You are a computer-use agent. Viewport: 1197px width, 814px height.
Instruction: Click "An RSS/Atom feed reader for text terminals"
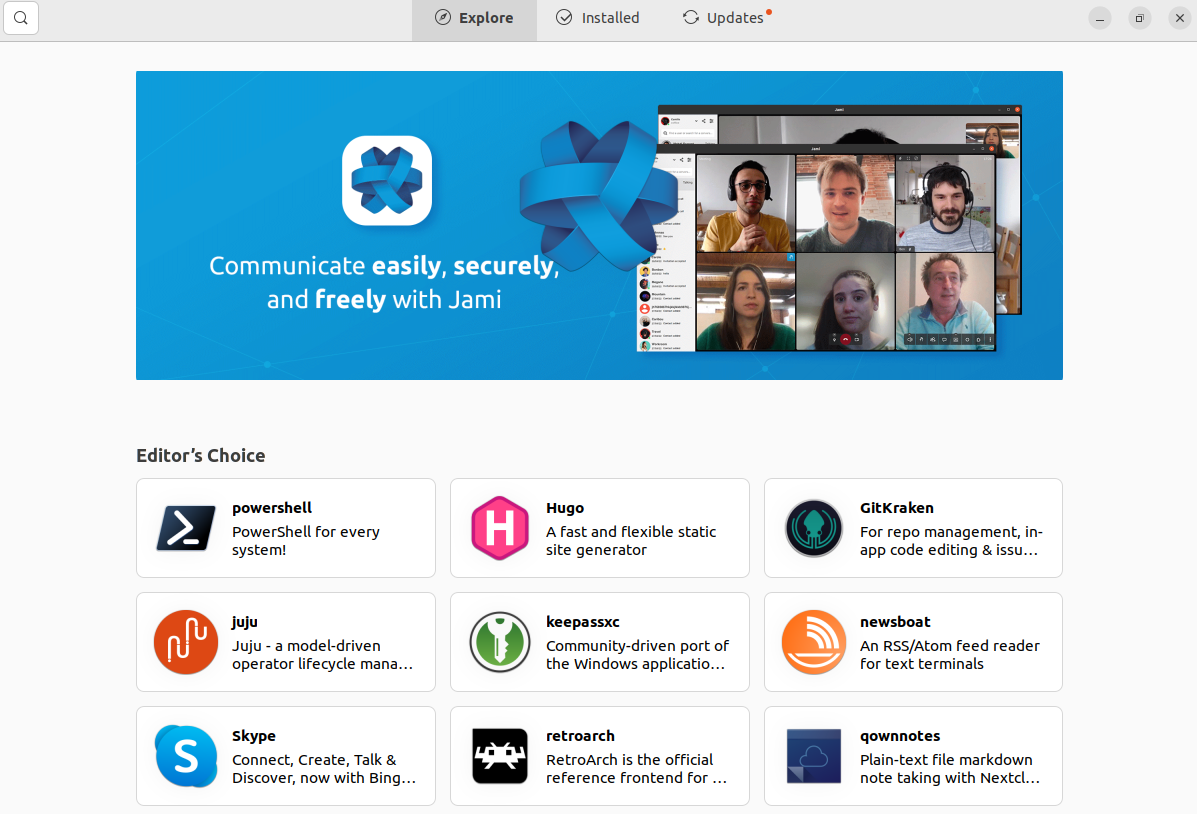(950, 654)
